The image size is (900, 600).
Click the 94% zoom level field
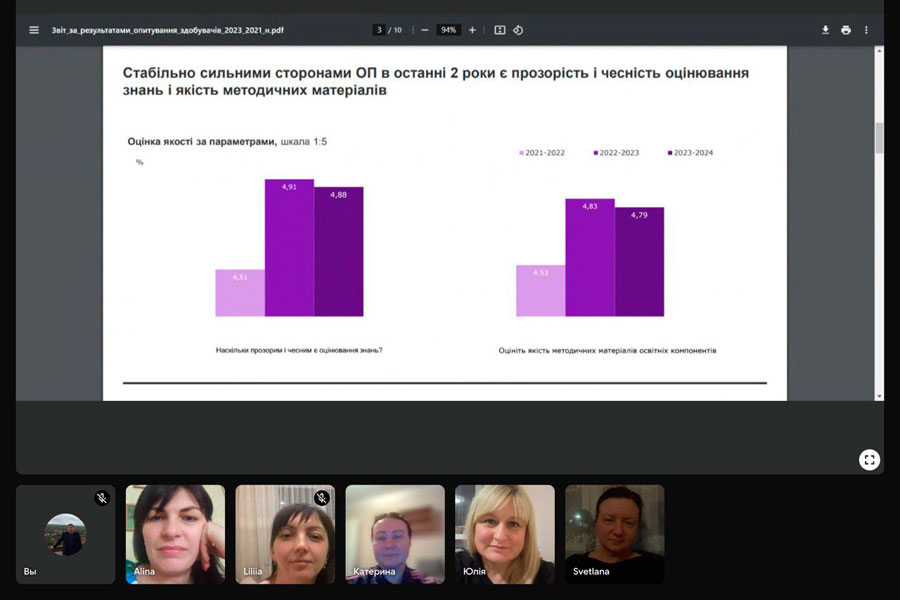[x=448, y=30]
